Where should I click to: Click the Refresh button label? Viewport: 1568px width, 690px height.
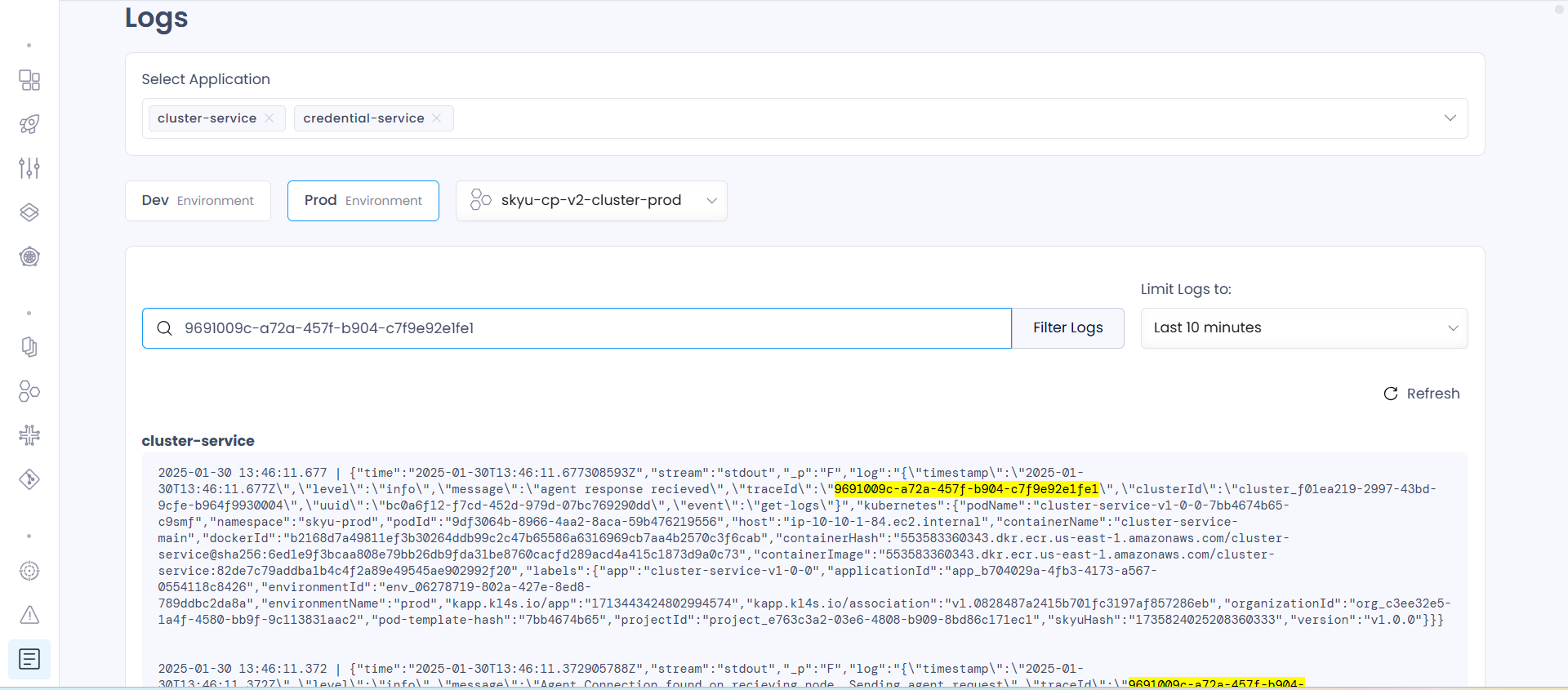click(1433, 394)
